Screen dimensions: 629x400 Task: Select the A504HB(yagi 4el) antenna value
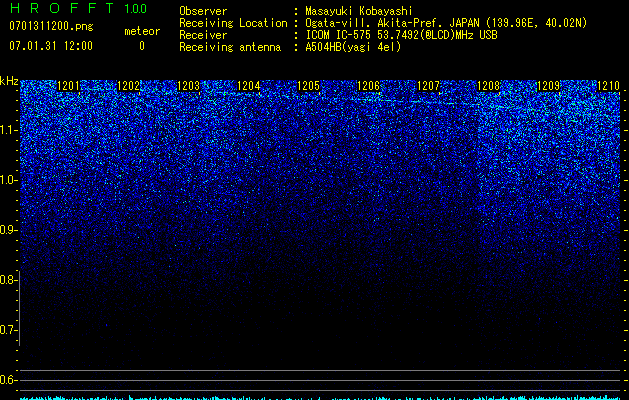(353, 47)
